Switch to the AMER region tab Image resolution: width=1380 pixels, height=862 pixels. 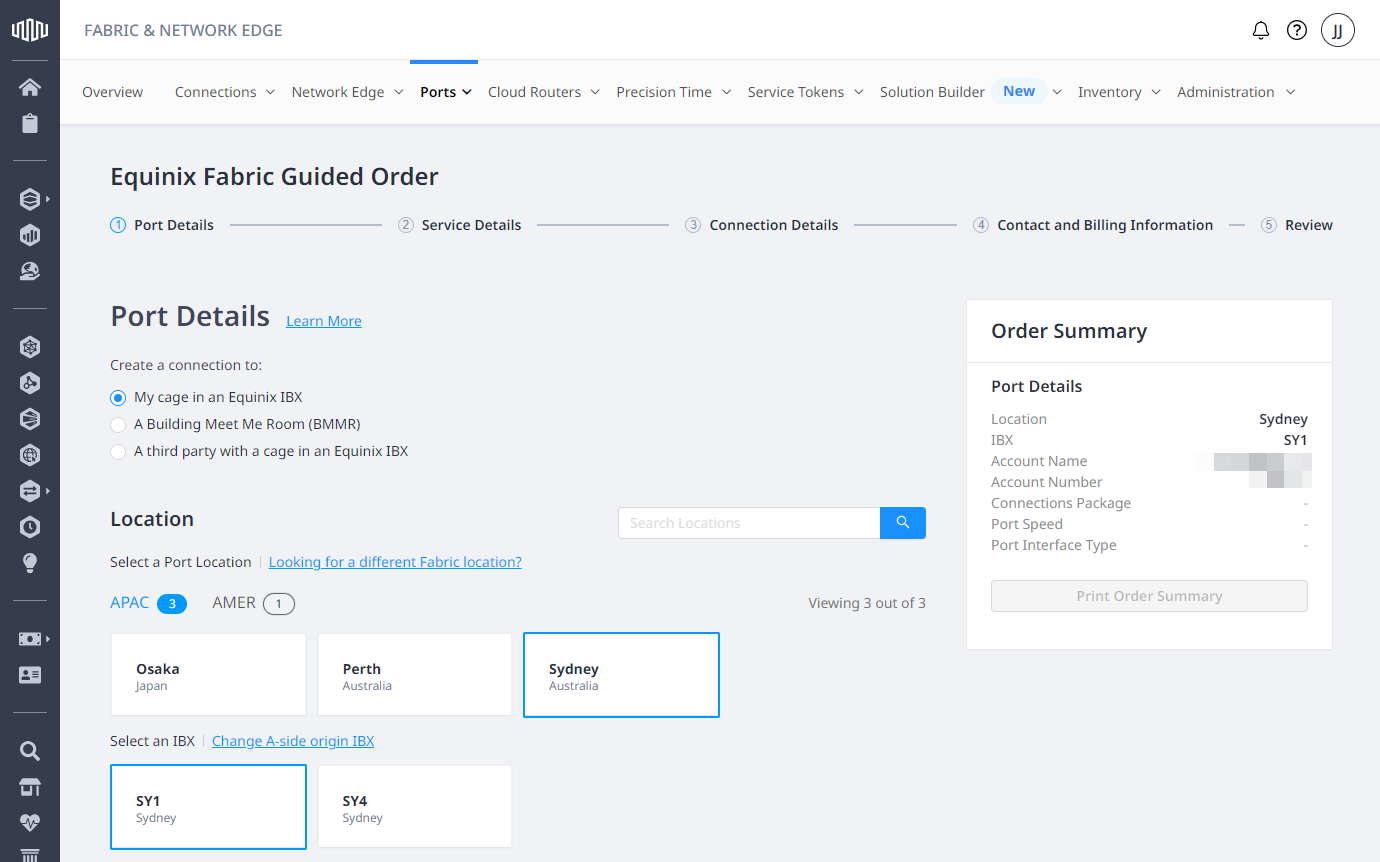(x=253, y=603)
